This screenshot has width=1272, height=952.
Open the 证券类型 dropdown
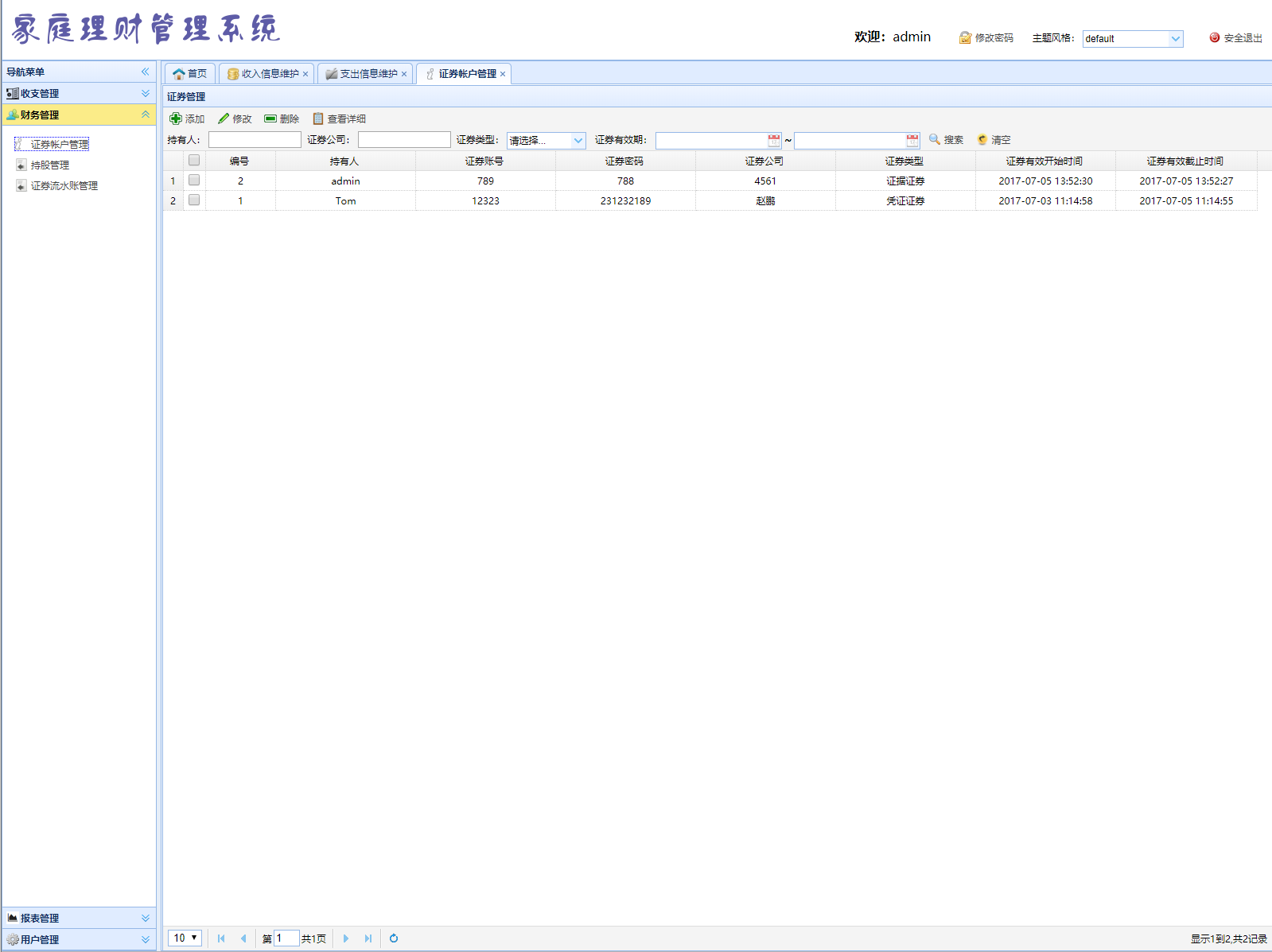pyautogui.click(x=578, y=141)
